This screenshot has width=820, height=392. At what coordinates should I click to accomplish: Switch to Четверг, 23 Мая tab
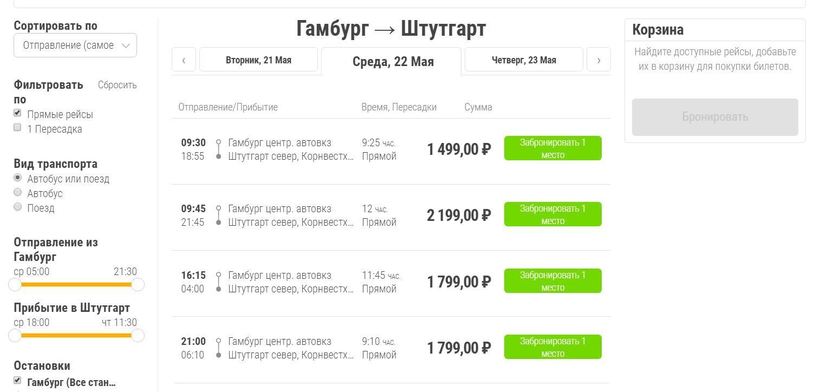[523, 60]
